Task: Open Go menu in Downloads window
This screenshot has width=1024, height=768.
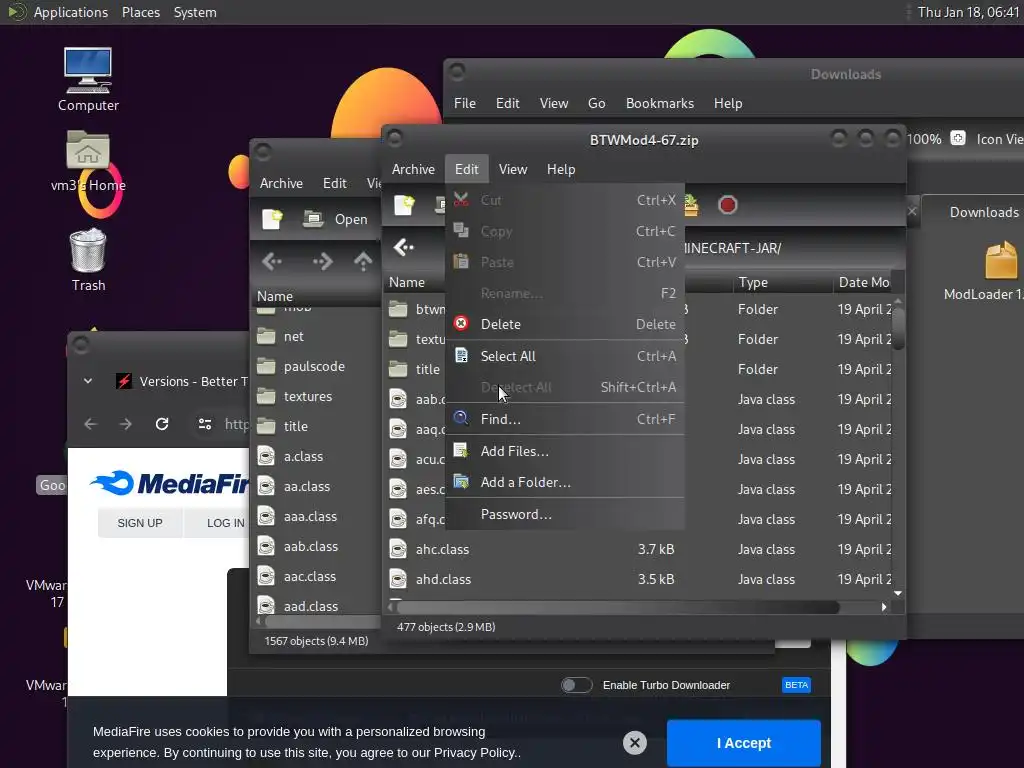Action: coord(596,103)
